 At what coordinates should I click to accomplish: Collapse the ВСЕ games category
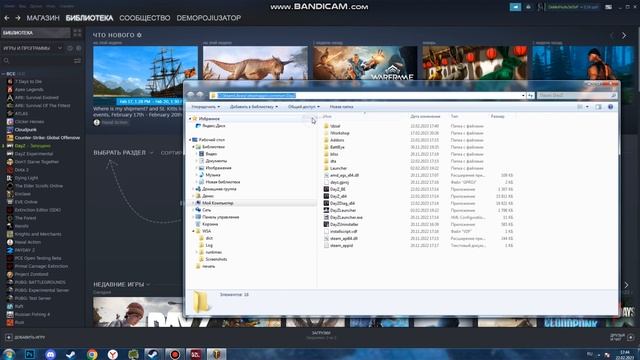coord(3,74)
